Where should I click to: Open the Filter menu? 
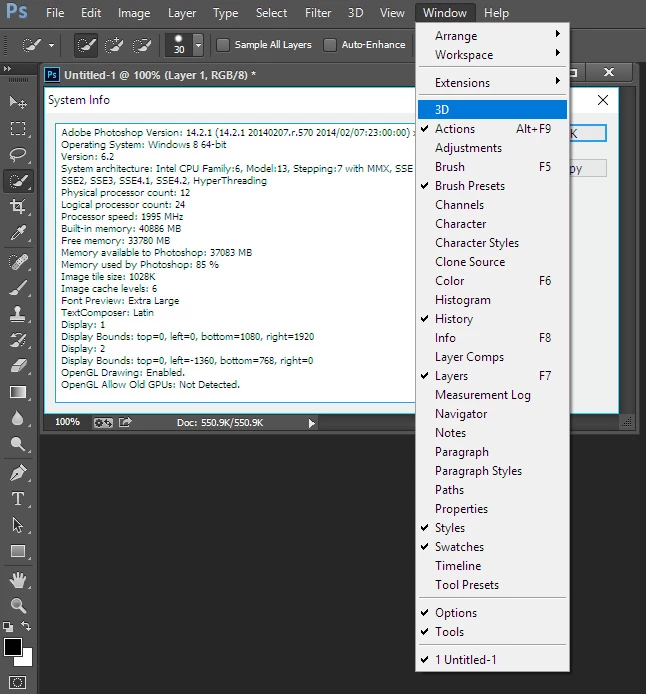318,13
